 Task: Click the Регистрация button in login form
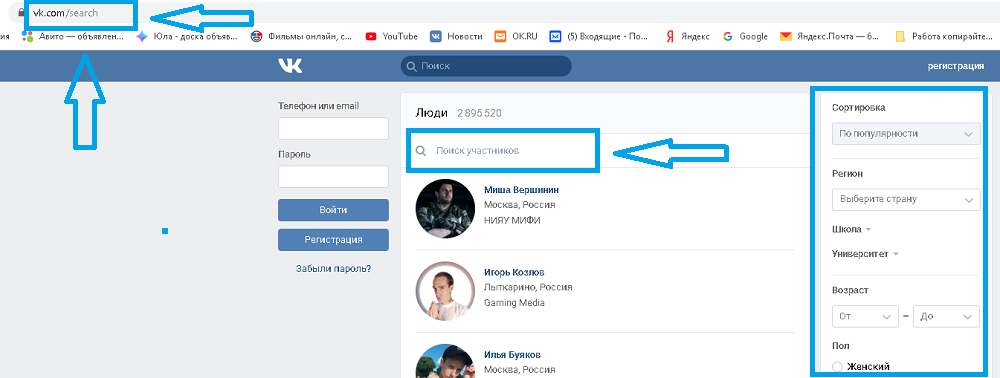334,240
